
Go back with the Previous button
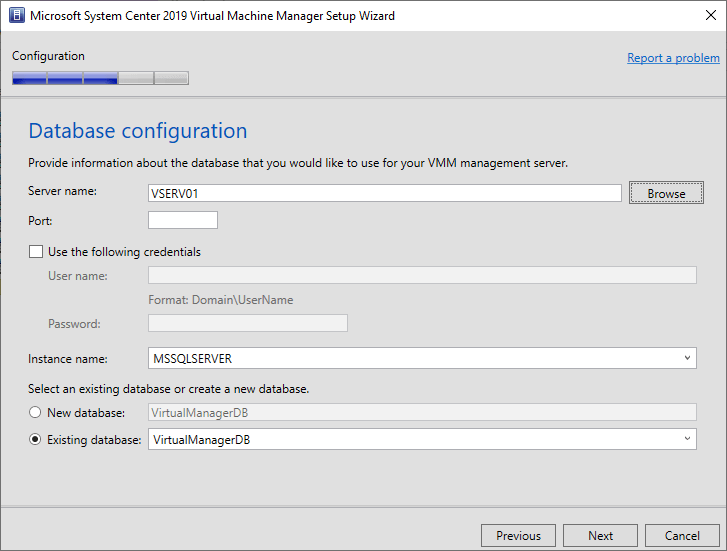(518, 536)
